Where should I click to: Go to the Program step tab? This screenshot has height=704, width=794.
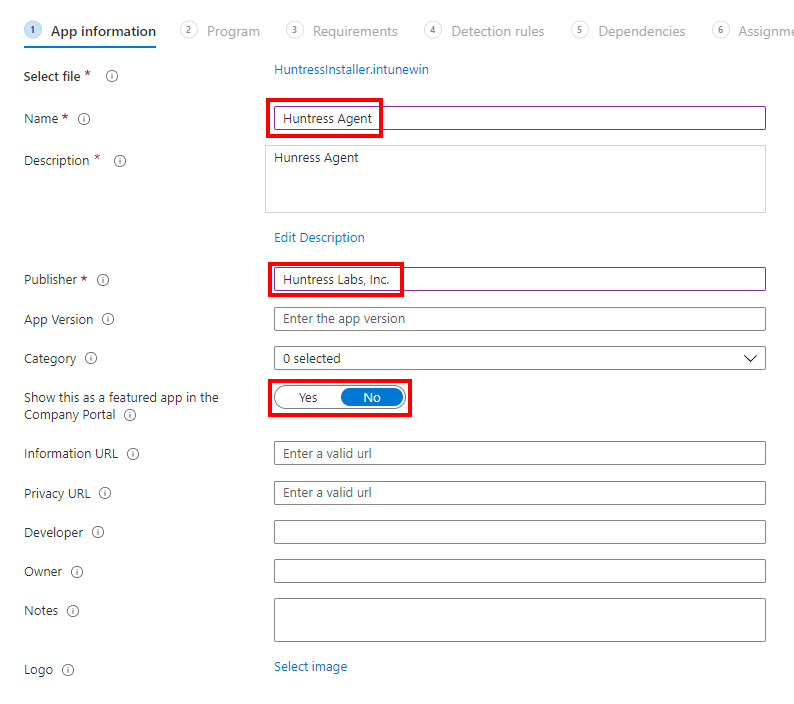pyautogui.click(x=220, y=31)
